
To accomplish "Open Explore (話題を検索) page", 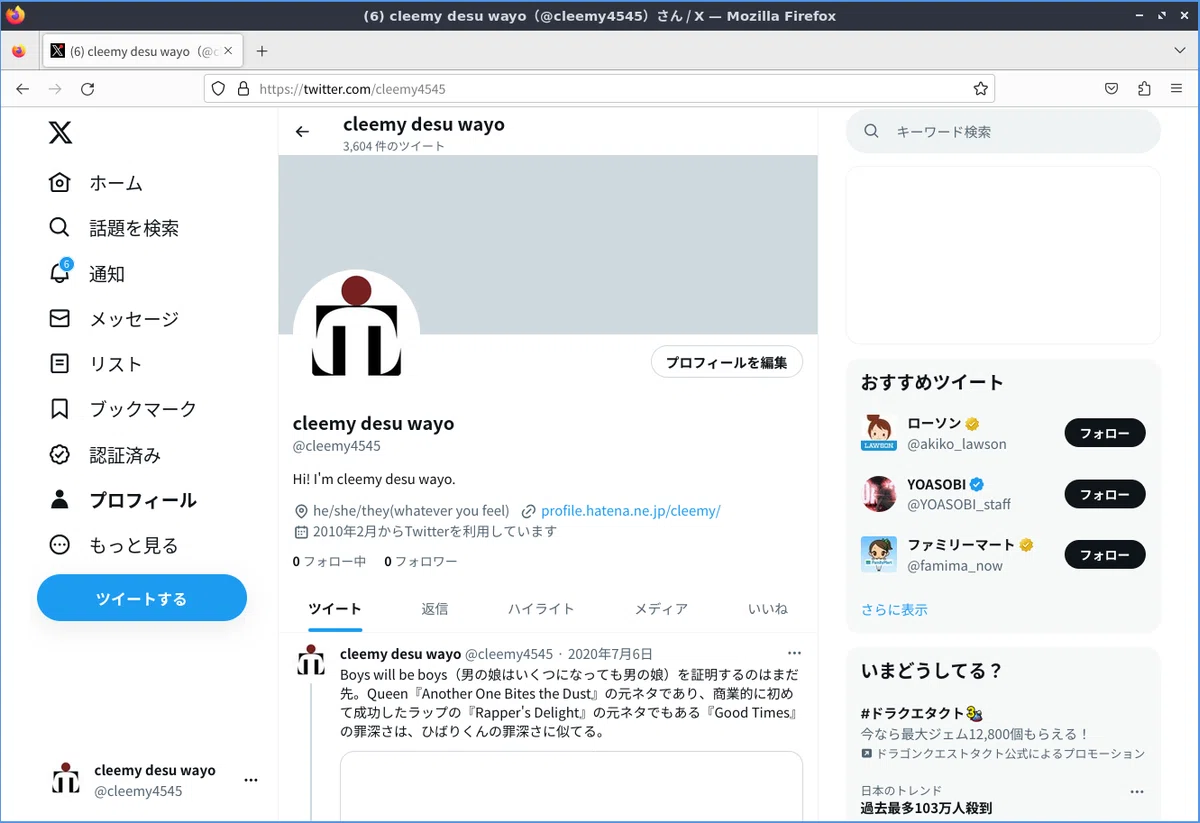I will [114, 228].
